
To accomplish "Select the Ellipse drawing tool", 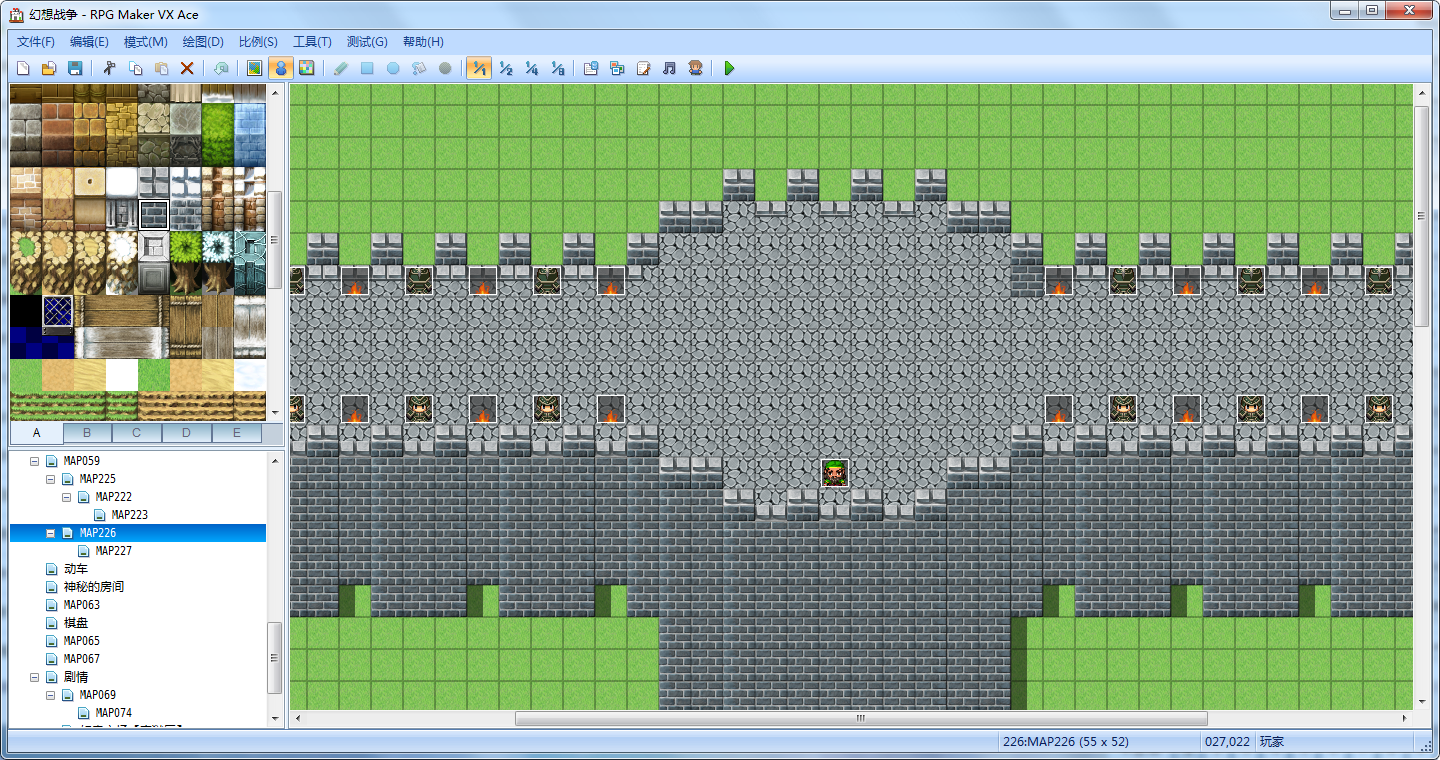I will [393, 68].
